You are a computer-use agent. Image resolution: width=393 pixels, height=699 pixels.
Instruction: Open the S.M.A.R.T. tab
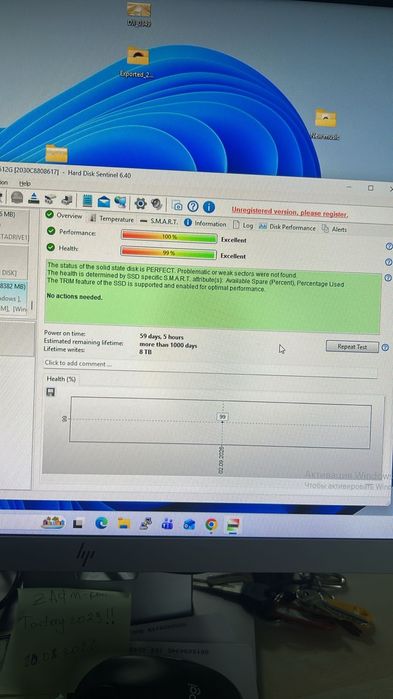click(x=159, y=221)
